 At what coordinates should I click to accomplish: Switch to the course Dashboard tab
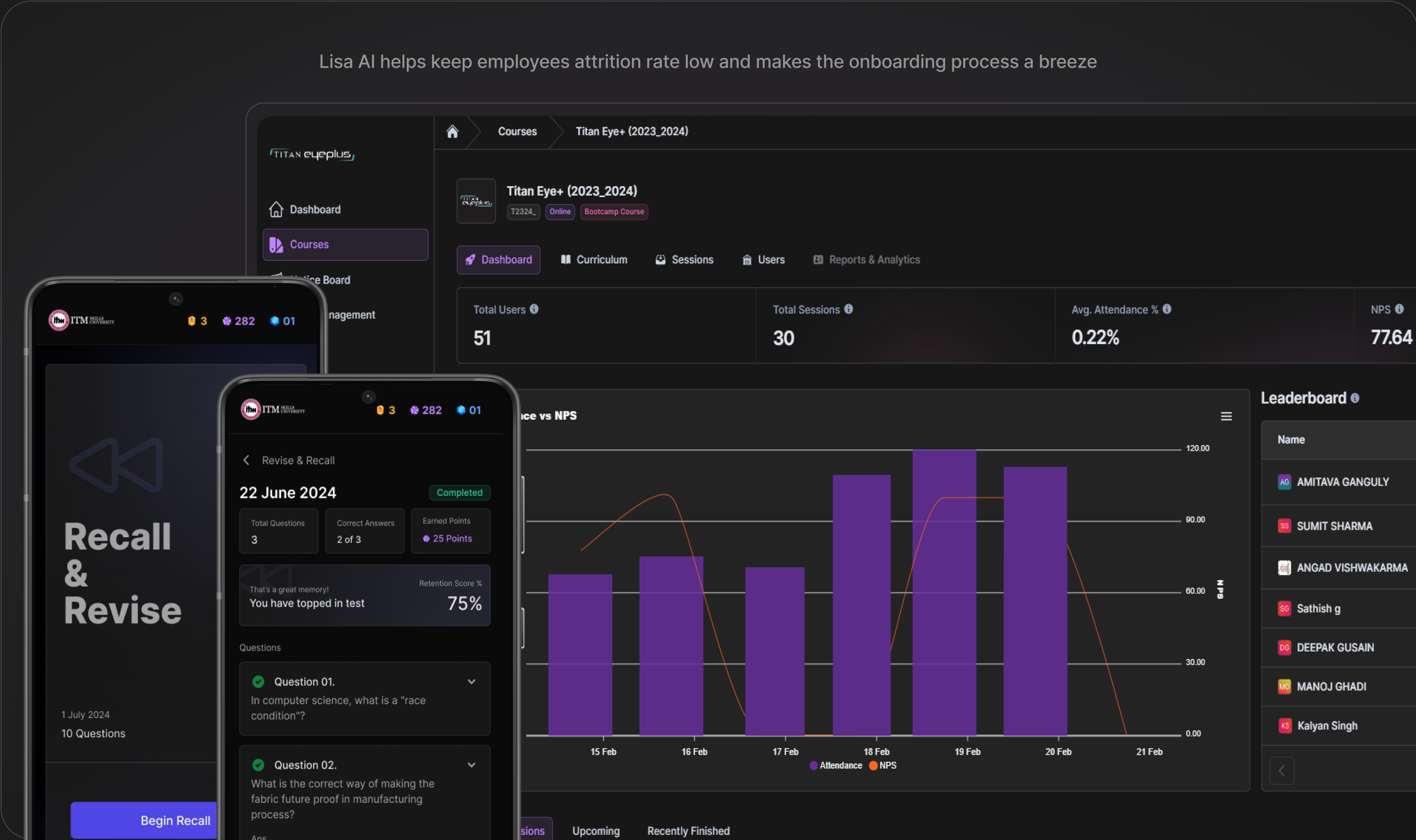coord(498,260)
